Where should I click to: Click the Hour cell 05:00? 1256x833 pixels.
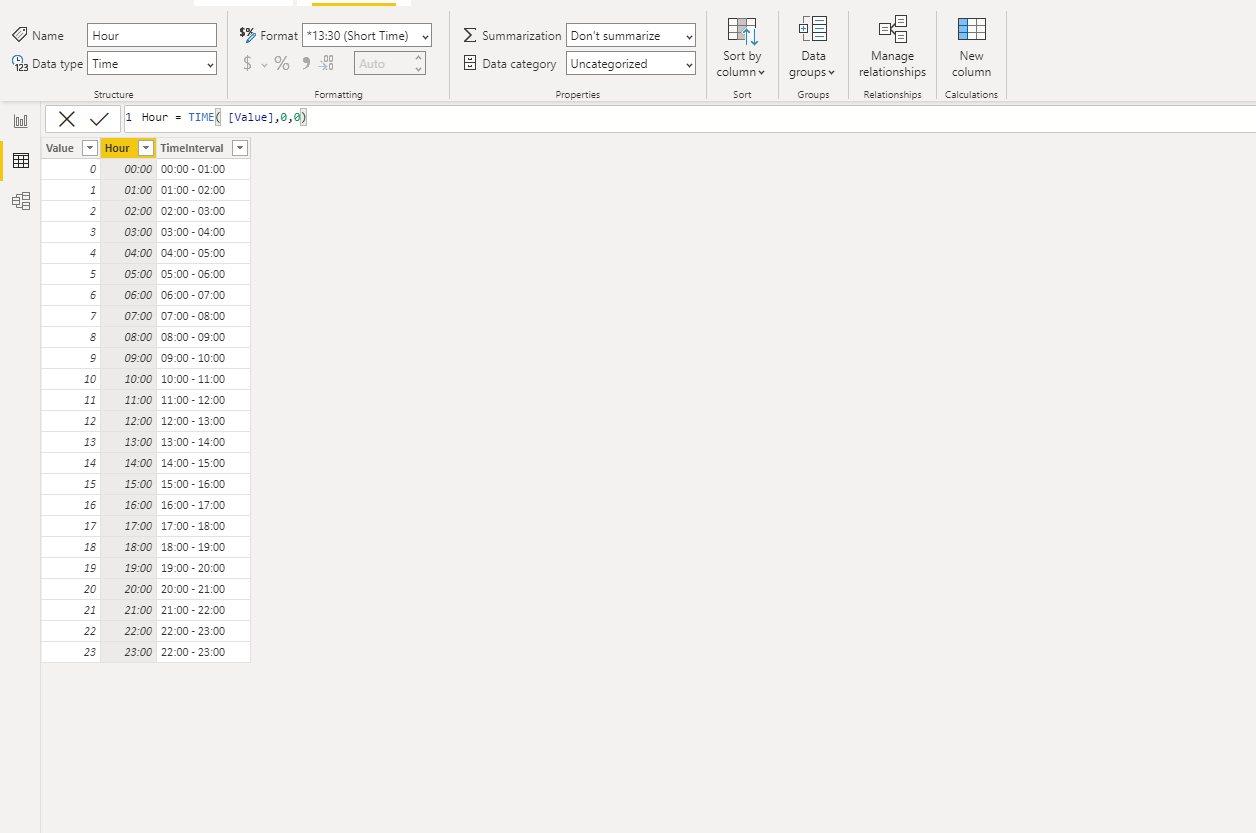[128, 274]
